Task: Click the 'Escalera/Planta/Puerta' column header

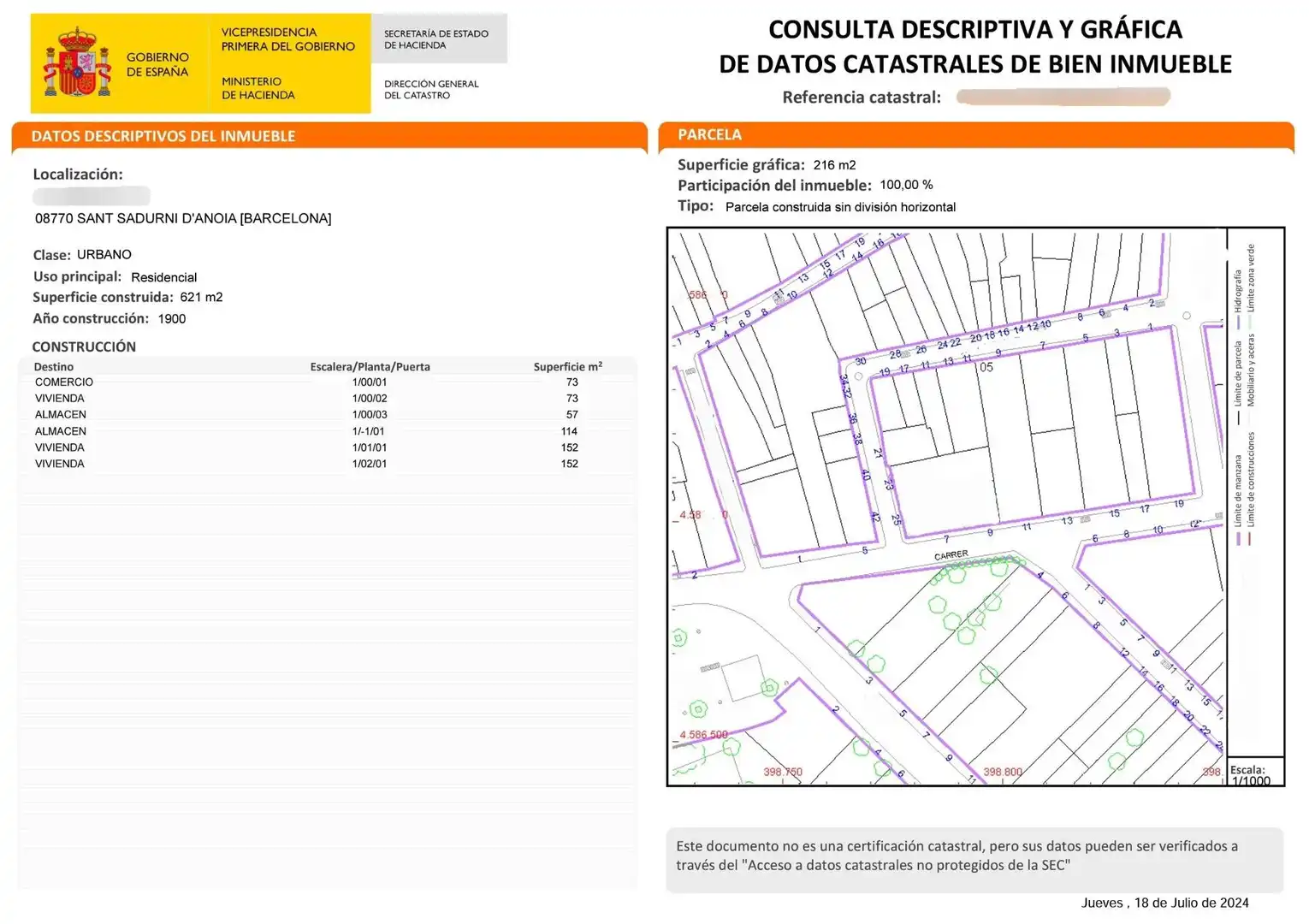Action: (x=370, y=366)
